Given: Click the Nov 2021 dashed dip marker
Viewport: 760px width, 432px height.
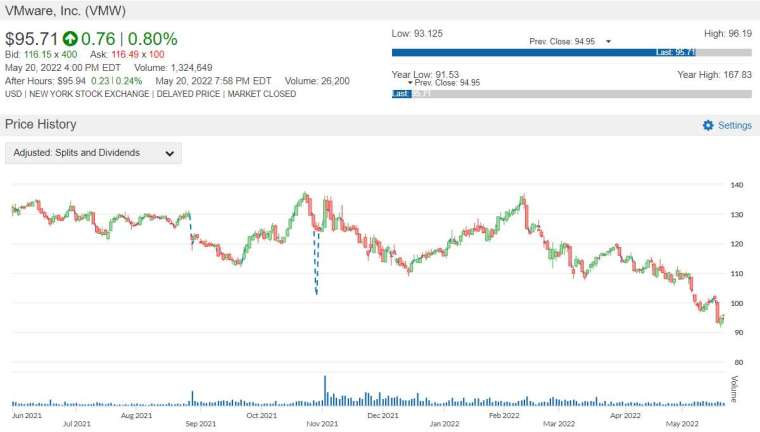Looking at the screenshot, I should pyautogui.click(x=316, y=262).
